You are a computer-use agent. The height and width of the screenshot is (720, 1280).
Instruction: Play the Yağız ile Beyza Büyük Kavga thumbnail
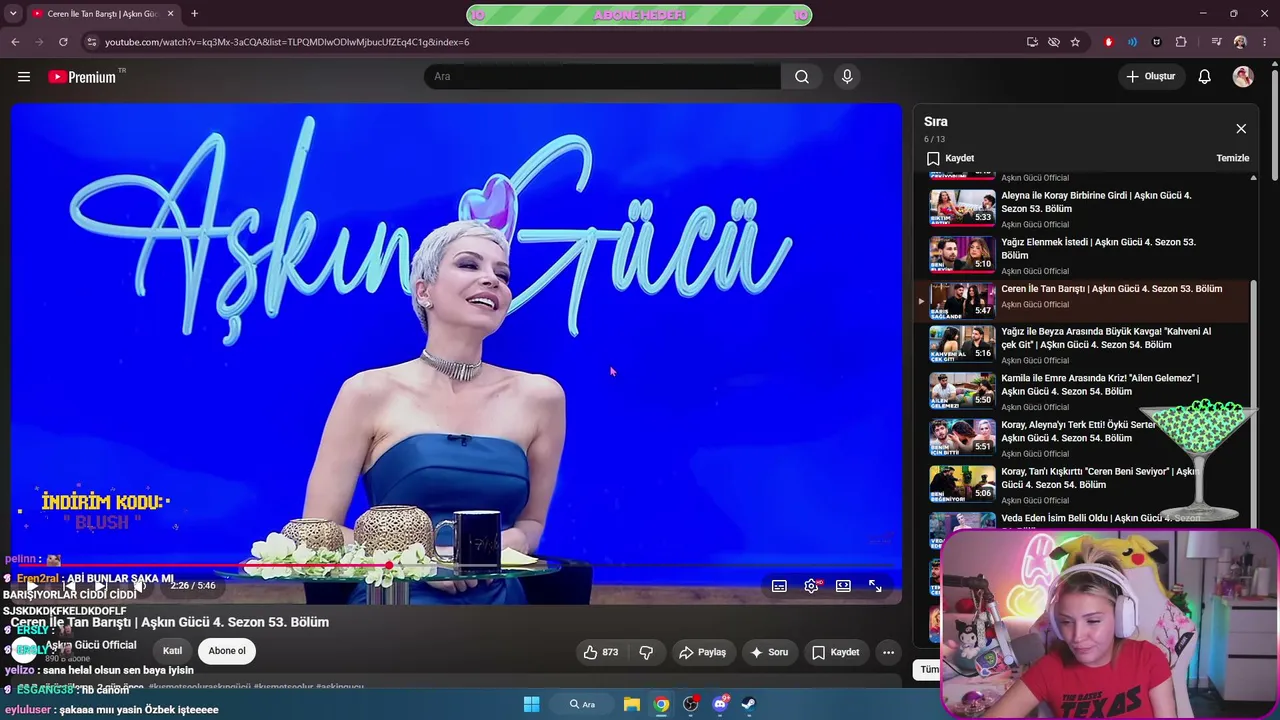point(962,343)
